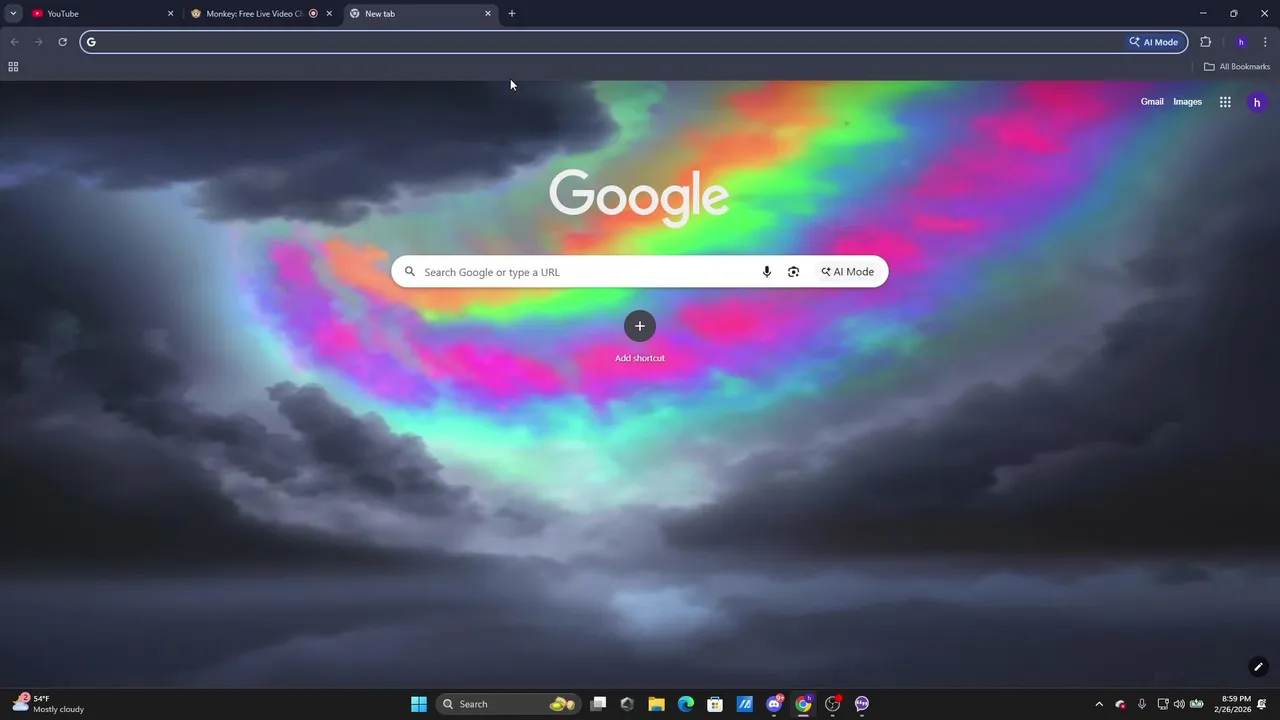Open the weather widget on taskbar
Viewport: 1280px width, 720px height.
point(48,704)
